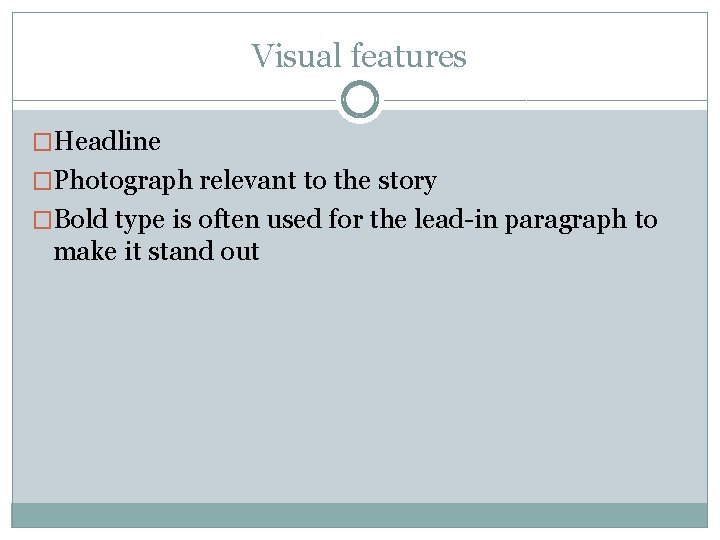The height and width of the screenshot is (540, 720).
Task: Click the 'Headline' bullet text
Action: pos(107,142)
